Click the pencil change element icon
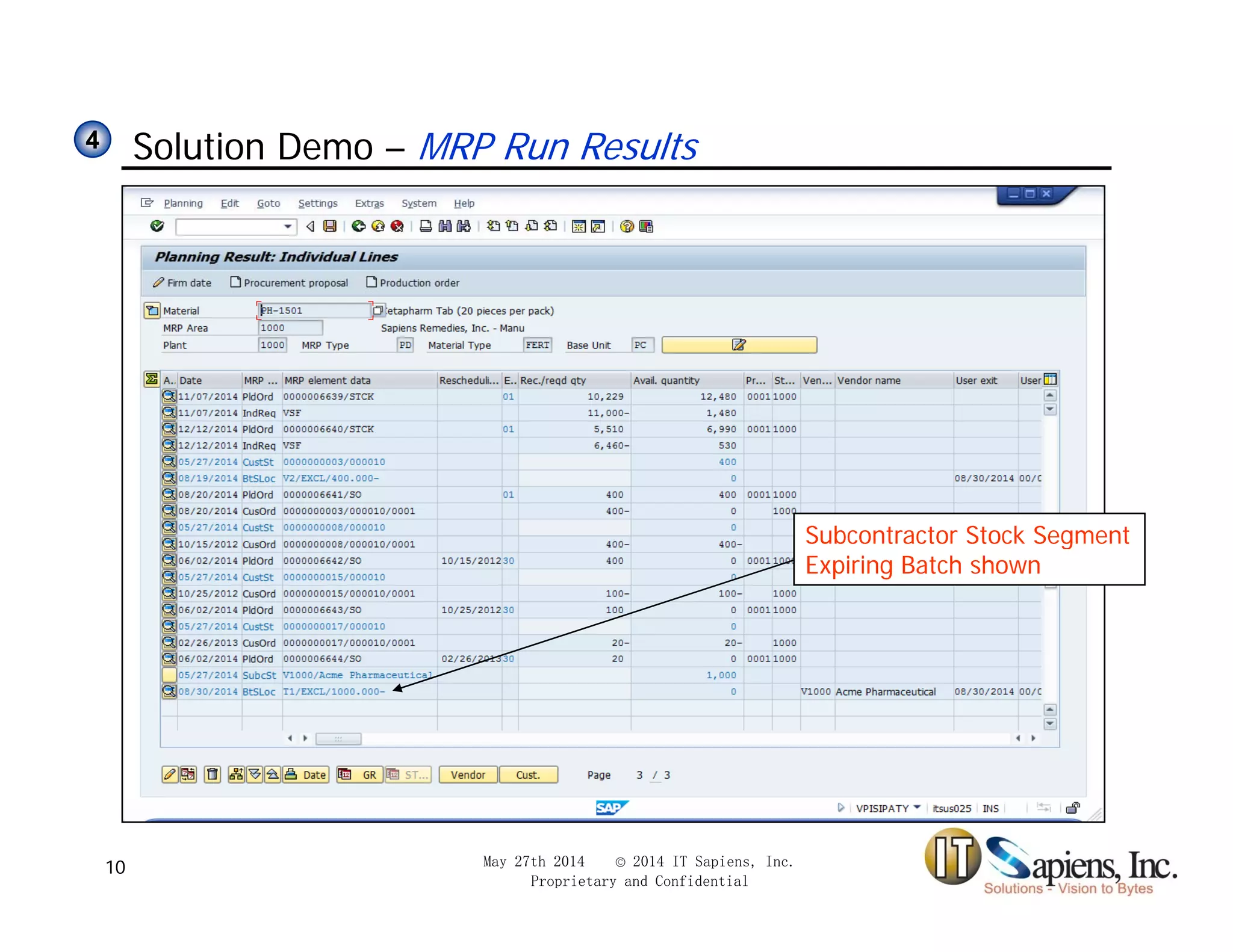The height and width of the screenshot is (952, 1233). pyautogui.click(x=170, y=774)
